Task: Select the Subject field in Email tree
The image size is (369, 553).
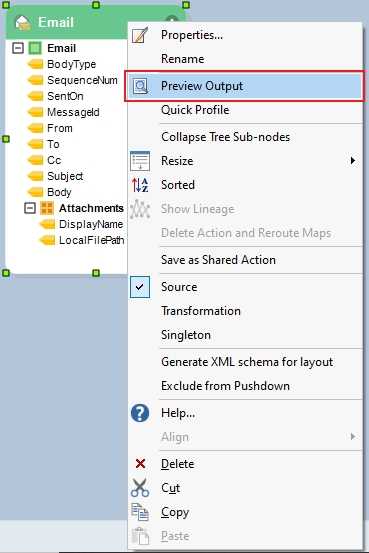Action: (65, 176)
